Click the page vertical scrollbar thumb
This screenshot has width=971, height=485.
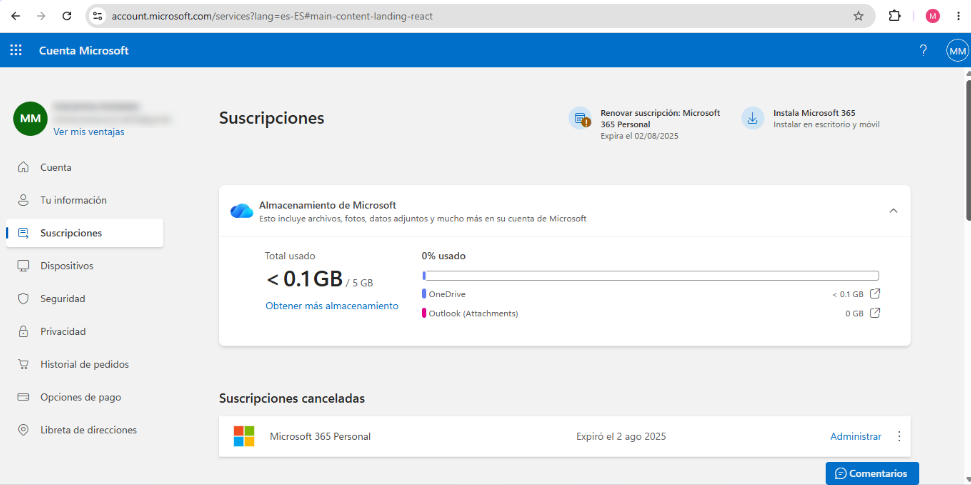[968, 149]
